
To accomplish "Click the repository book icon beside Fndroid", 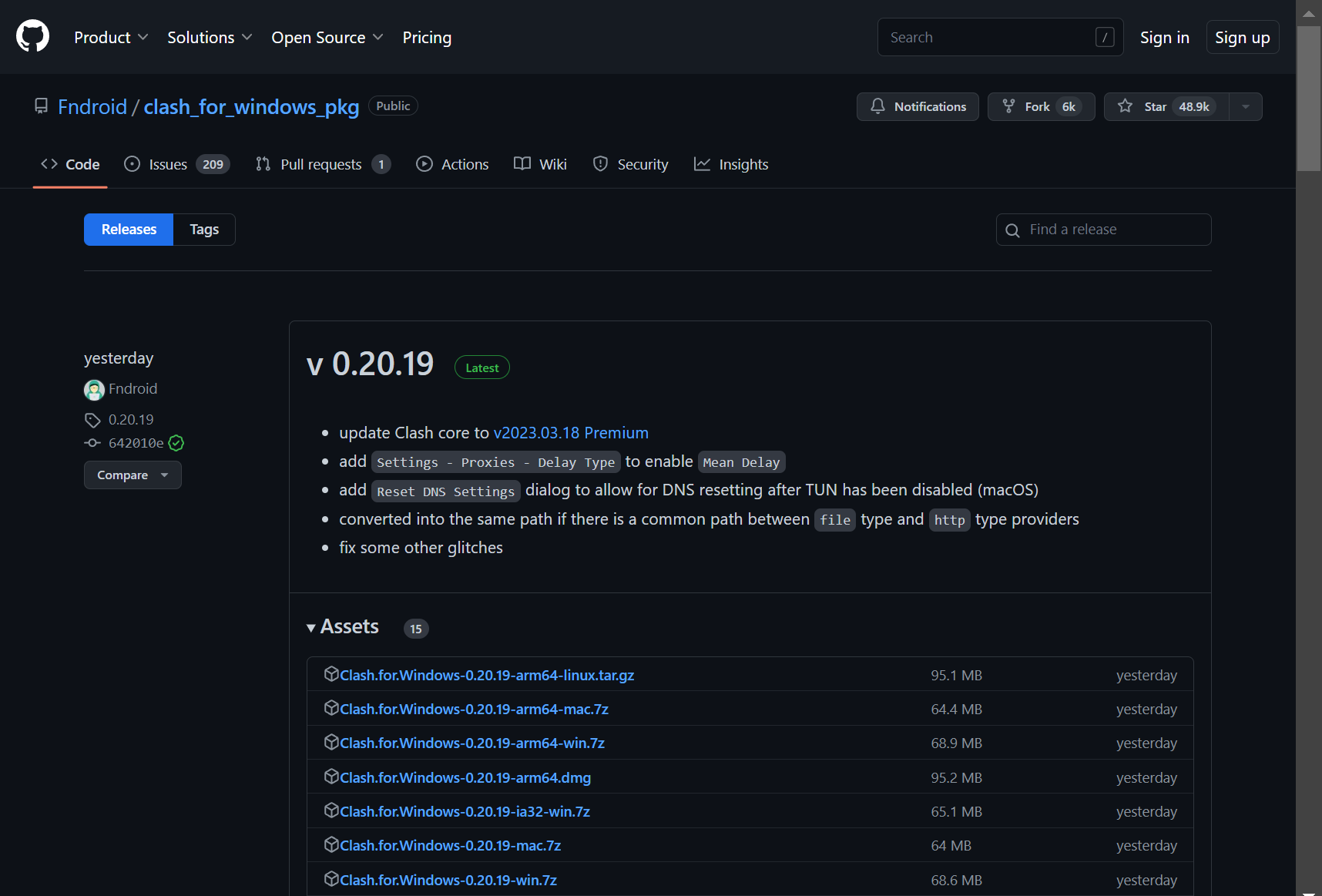I will (42, 106).
